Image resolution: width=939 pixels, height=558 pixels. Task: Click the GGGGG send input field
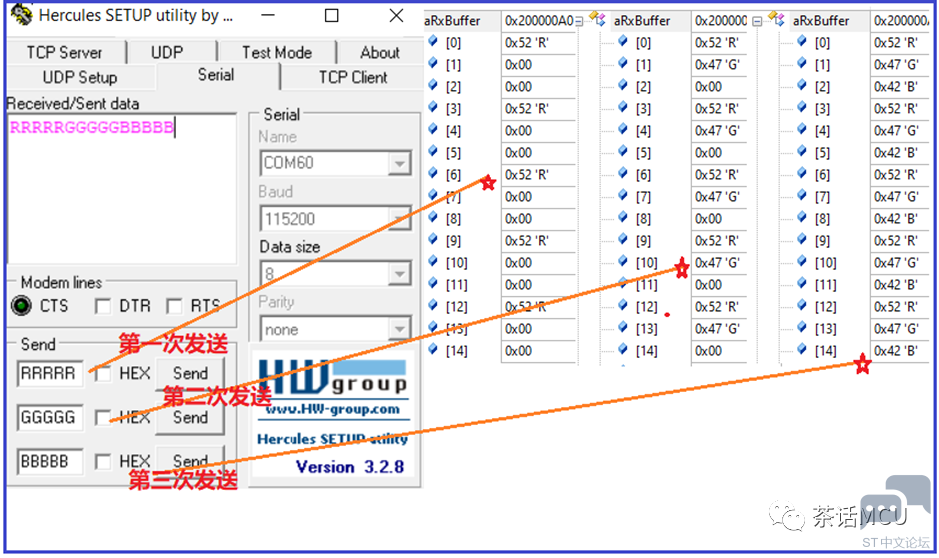(x=50, y=417)
